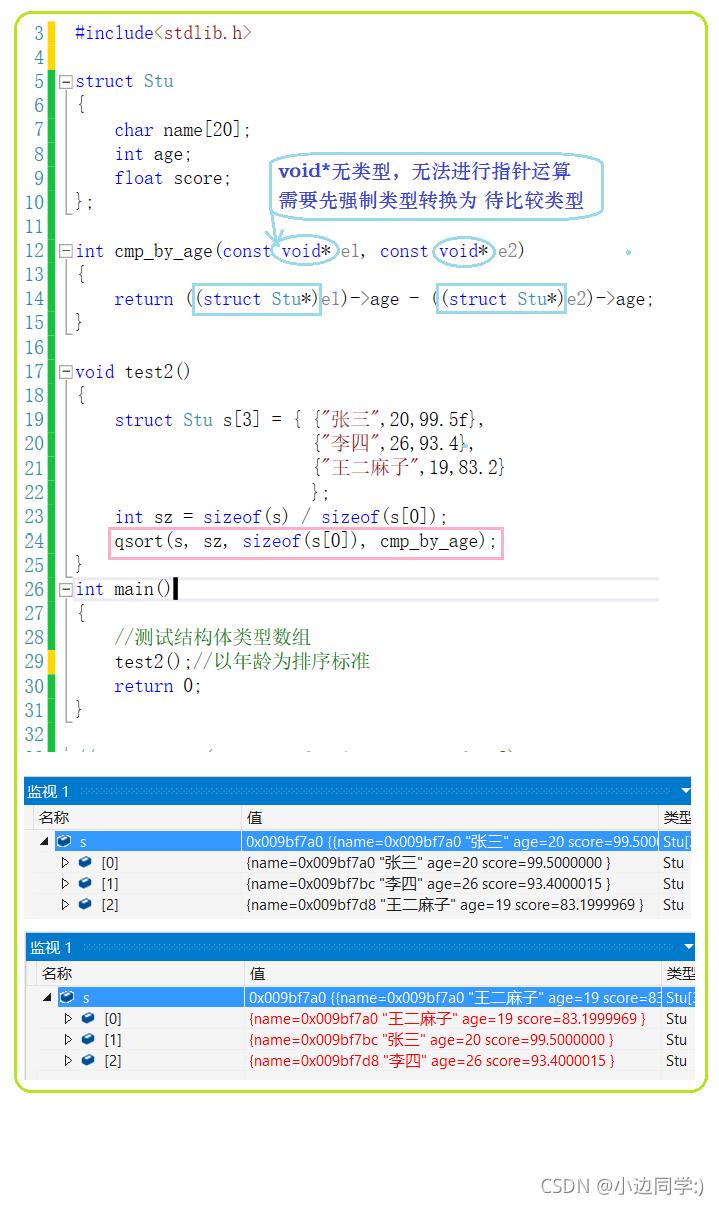Click the comment //测试结构体类型数组
The width and height of the screenshot is (719, 1206).
[x=213, y=638]
